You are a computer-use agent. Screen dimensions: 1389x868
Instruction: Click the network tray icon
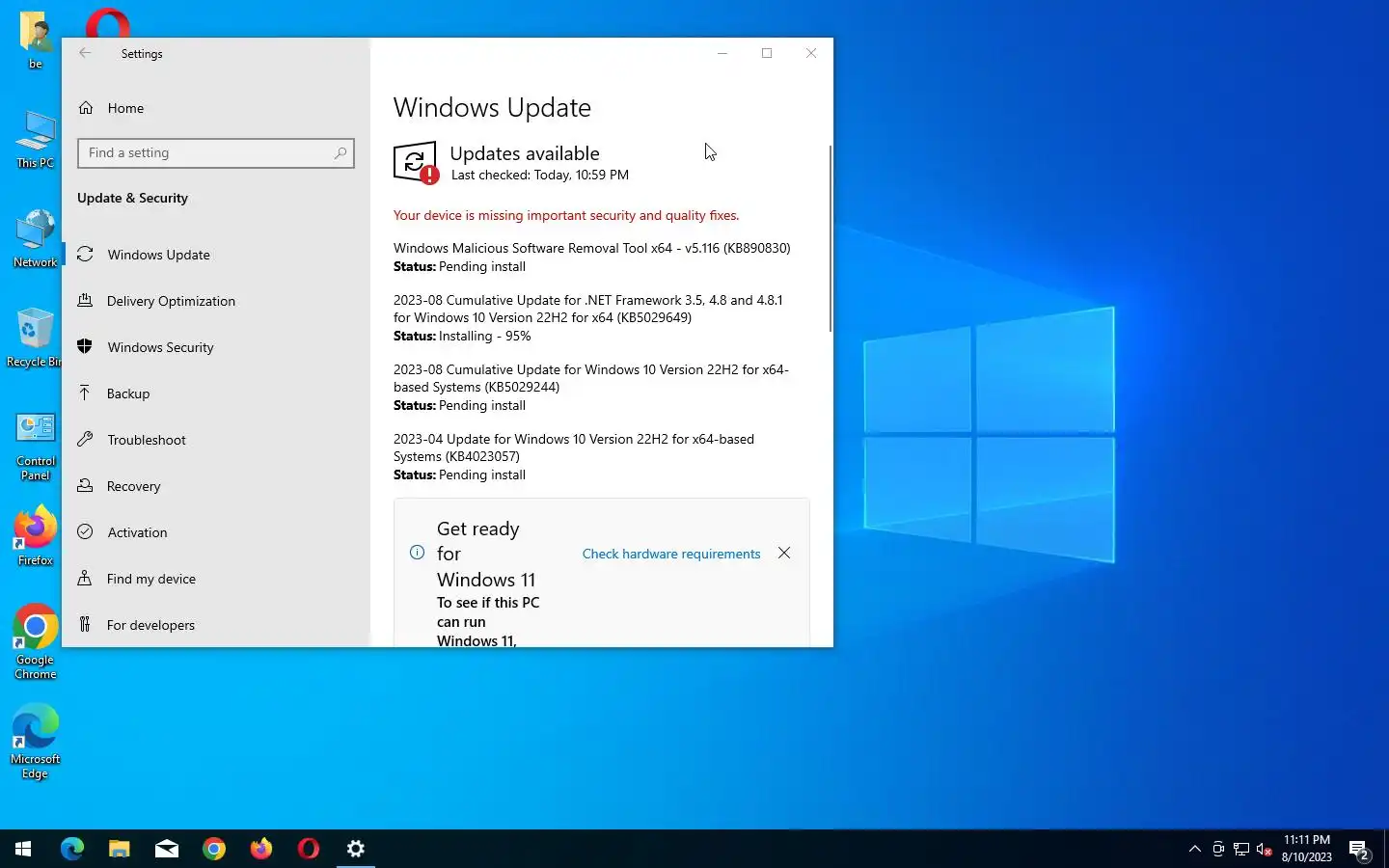click(x=1241, y=850)
